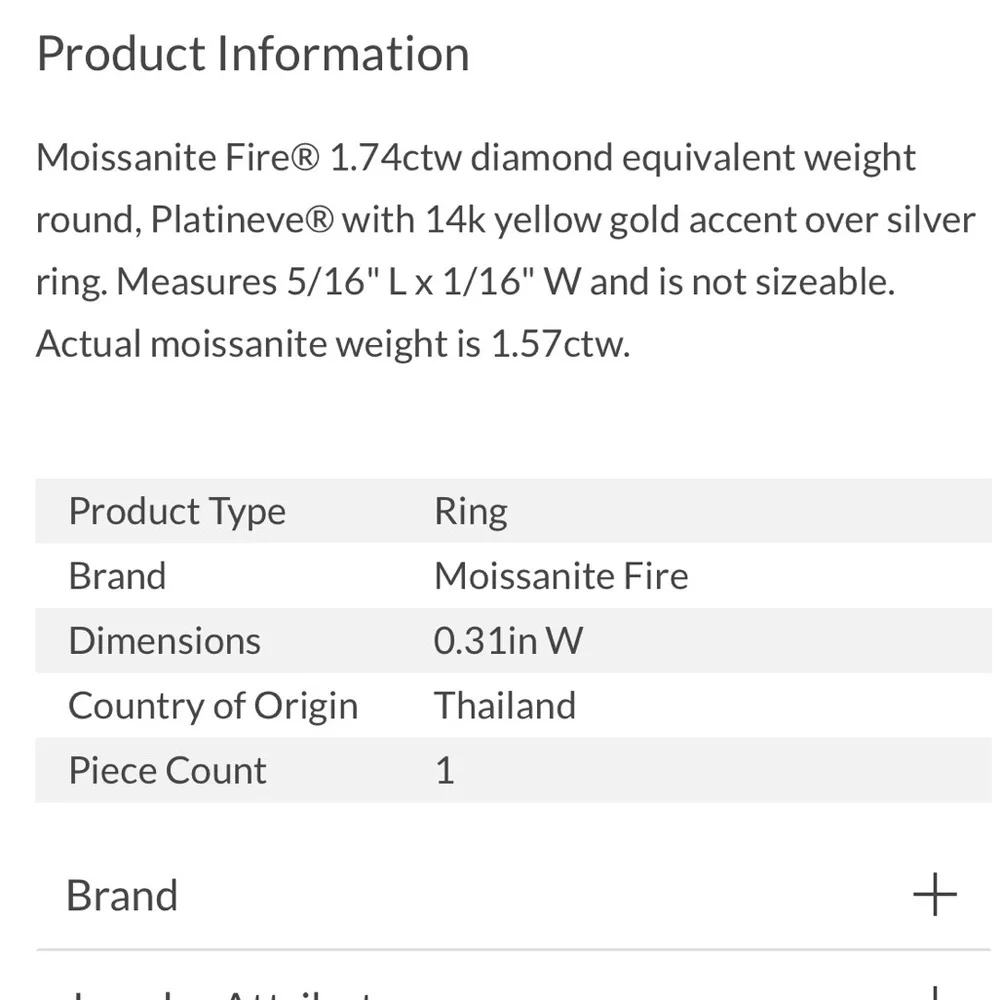Click the Brand label in the table
Screen dimensions: 1000x1000
(x=117, y=576)
